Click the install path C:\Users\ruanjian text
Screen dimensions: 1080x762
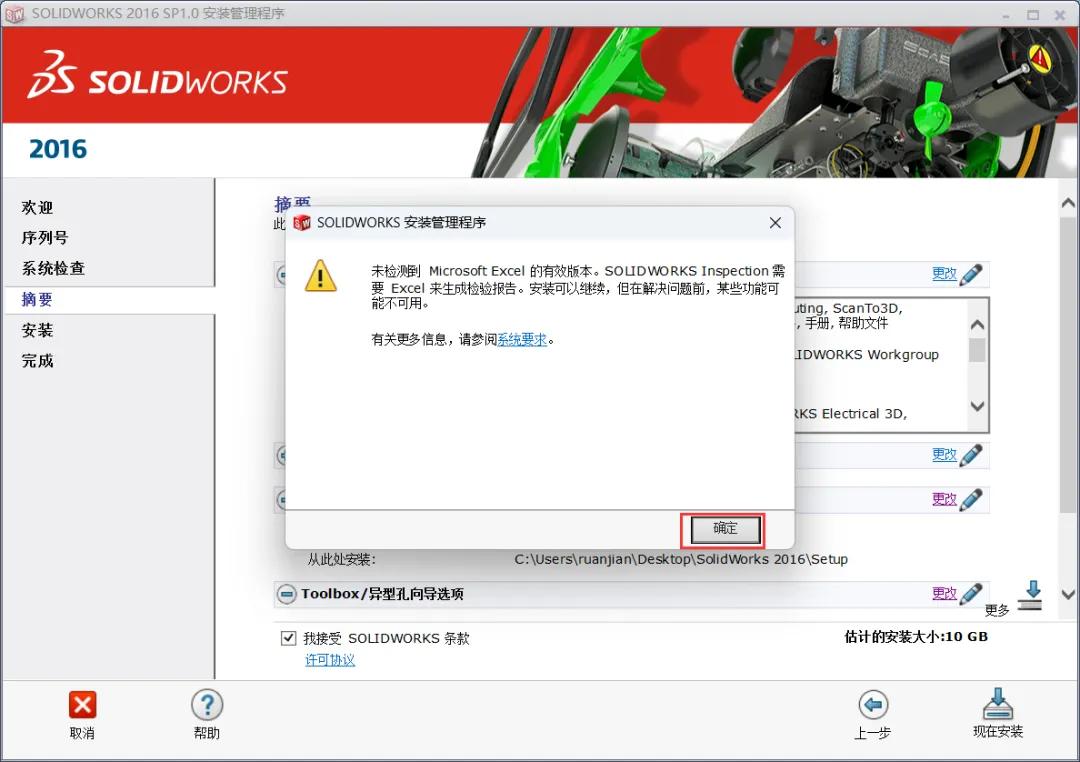pyautogui.click(x=681, y=559)
